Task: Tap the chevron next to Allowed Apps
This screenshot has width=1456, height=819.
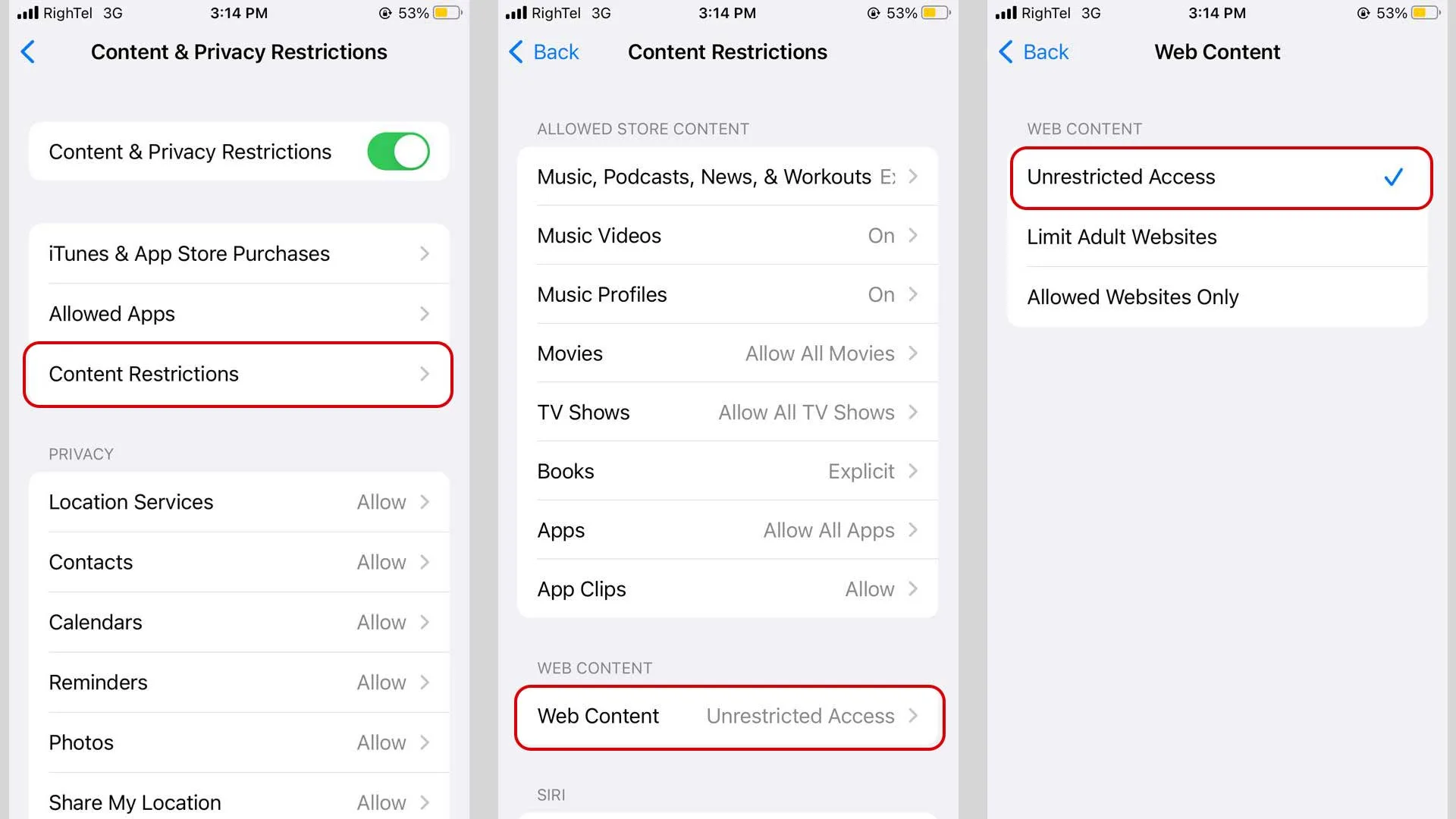Action: coord(425,313)
